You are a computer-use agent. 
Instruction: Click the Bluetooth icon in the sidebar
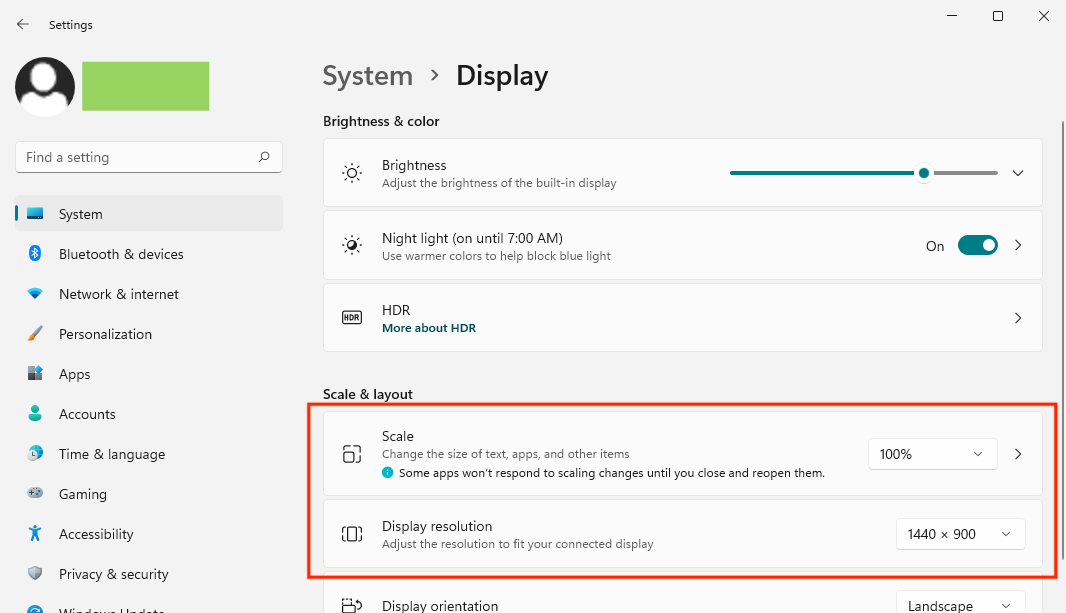(35, 253)
